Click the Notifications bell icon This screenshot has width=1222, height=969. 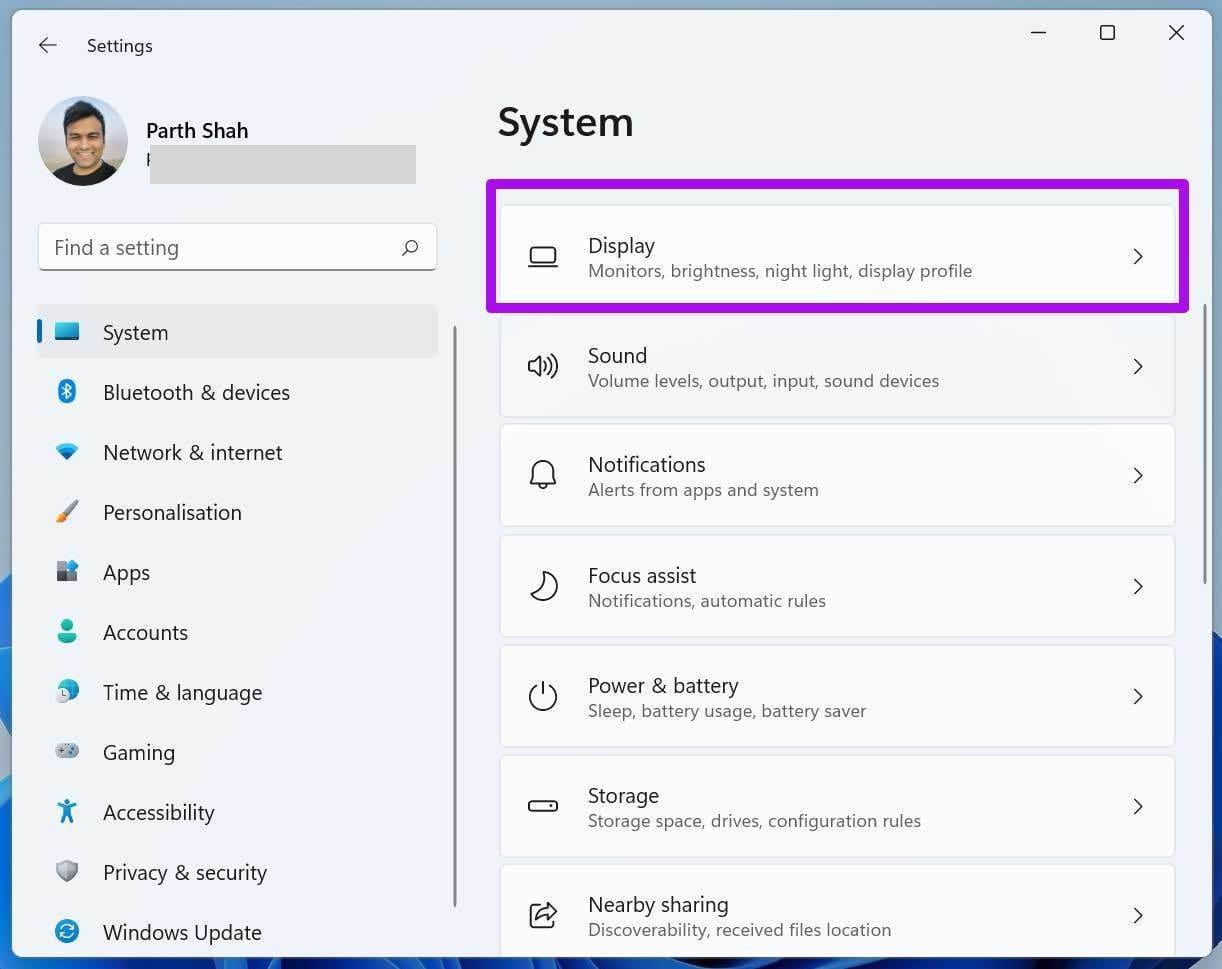click(543, 475)
